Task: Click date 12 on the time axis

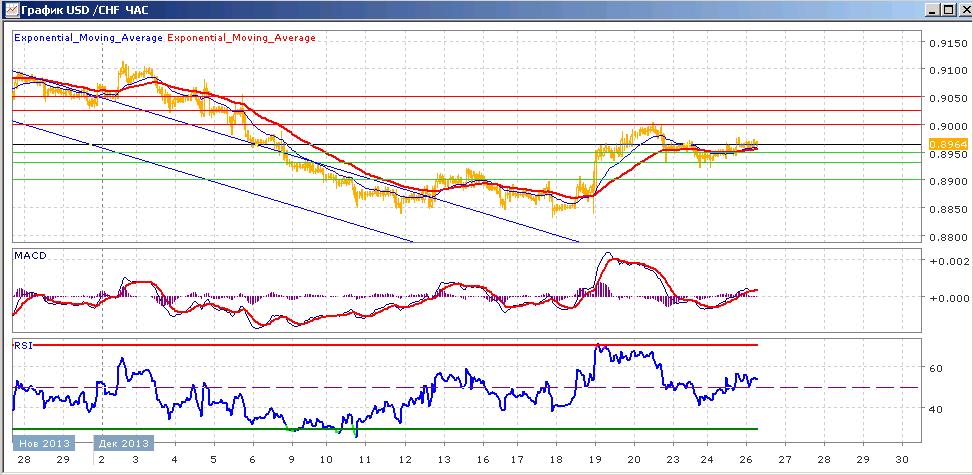Action: pyautogui.click(x=404, y=459)
